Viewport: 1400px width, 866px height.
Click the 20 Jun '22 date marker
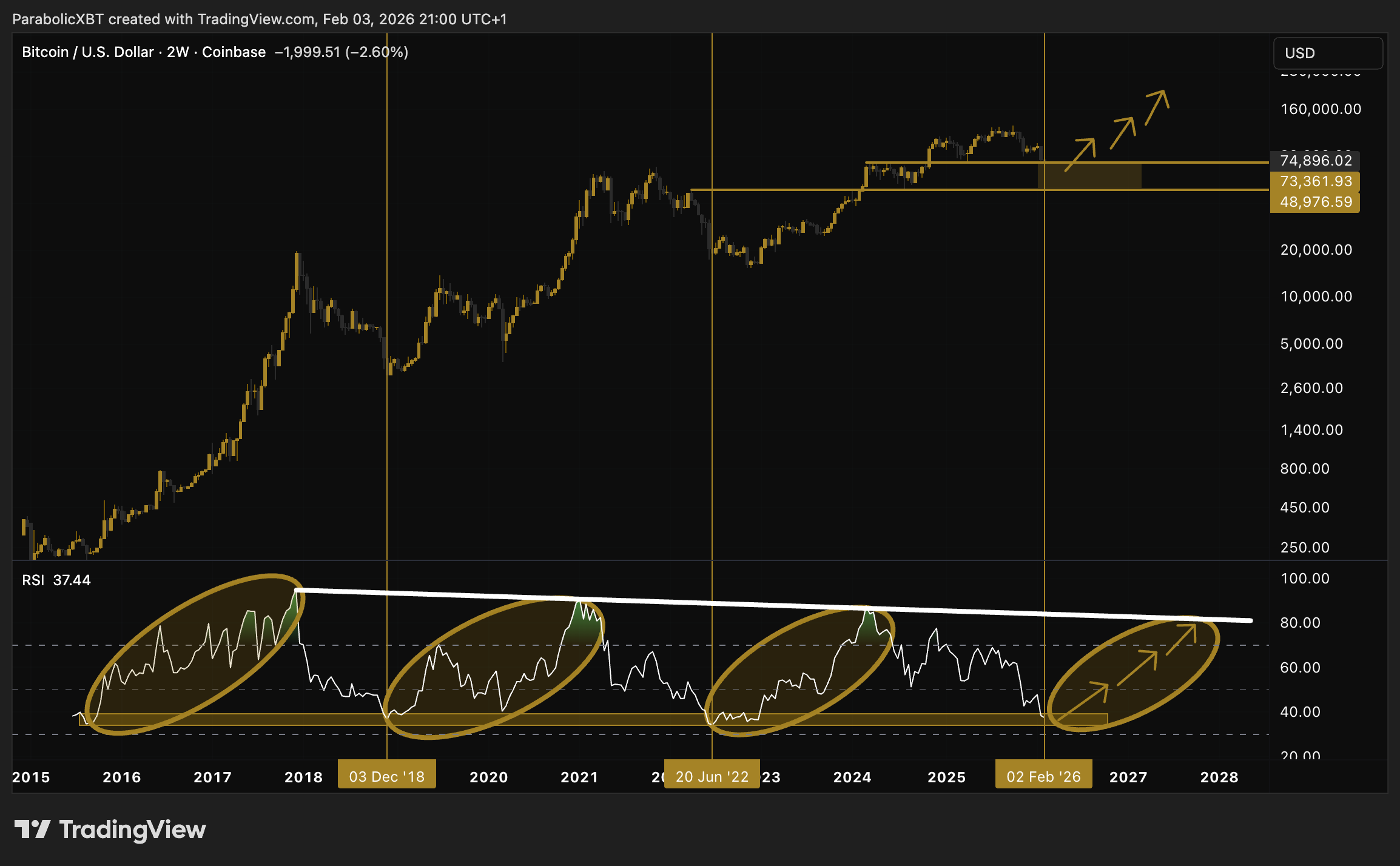click(x=712, y=776)
